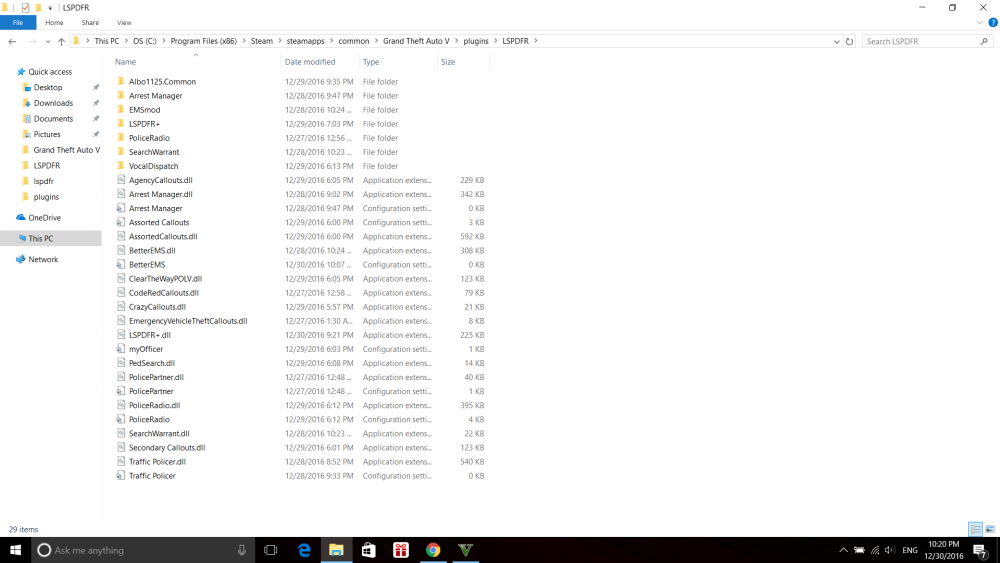Viewport: 1000px width, 563px height.
Task: Open the recent locations dropdown arrow
Action: 48,41
